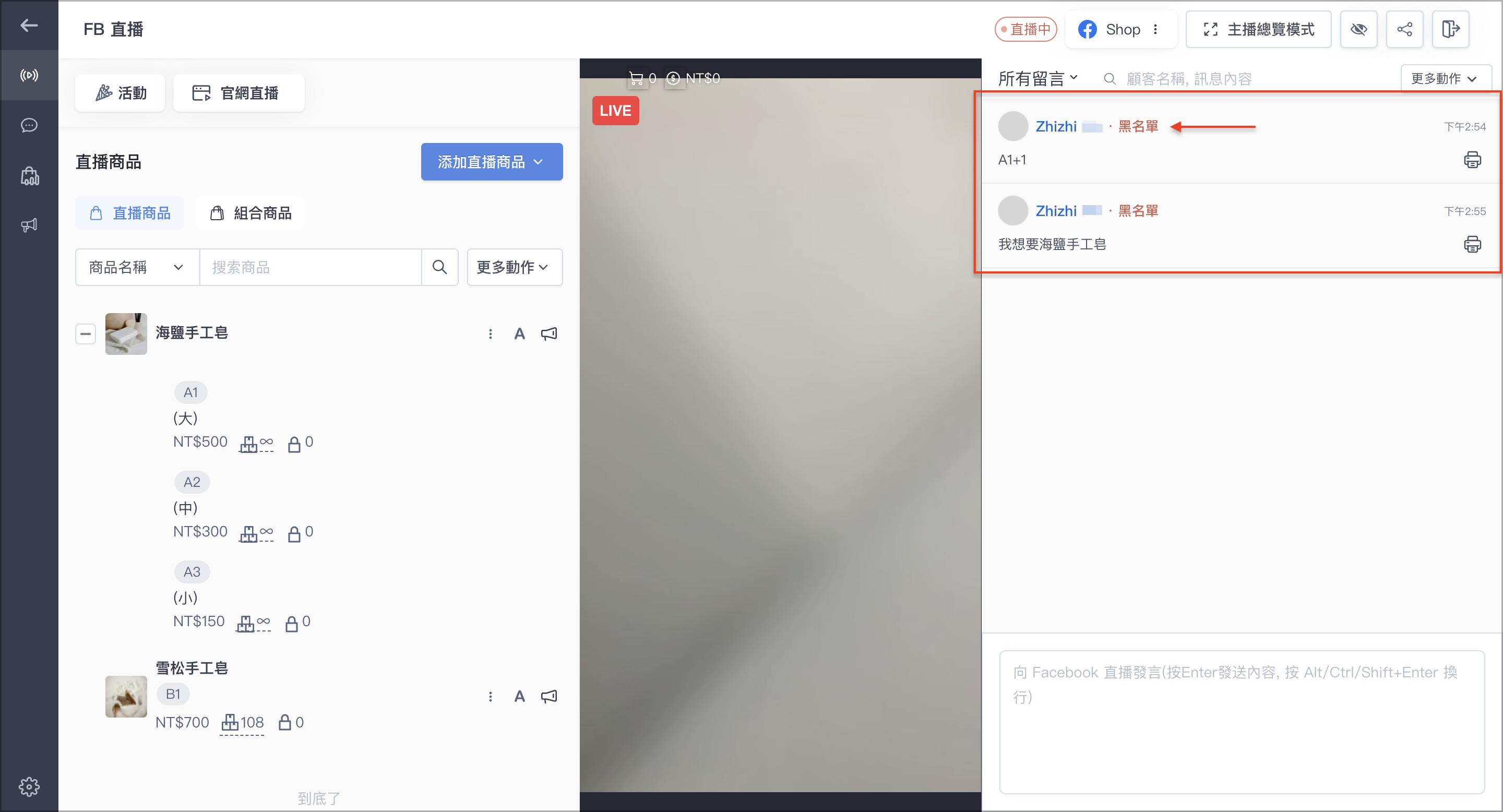The width and height of the screenshot is (1503, 812).
Task: Open the Shop three-dot options menu
Action: [x=1155, y=29]
